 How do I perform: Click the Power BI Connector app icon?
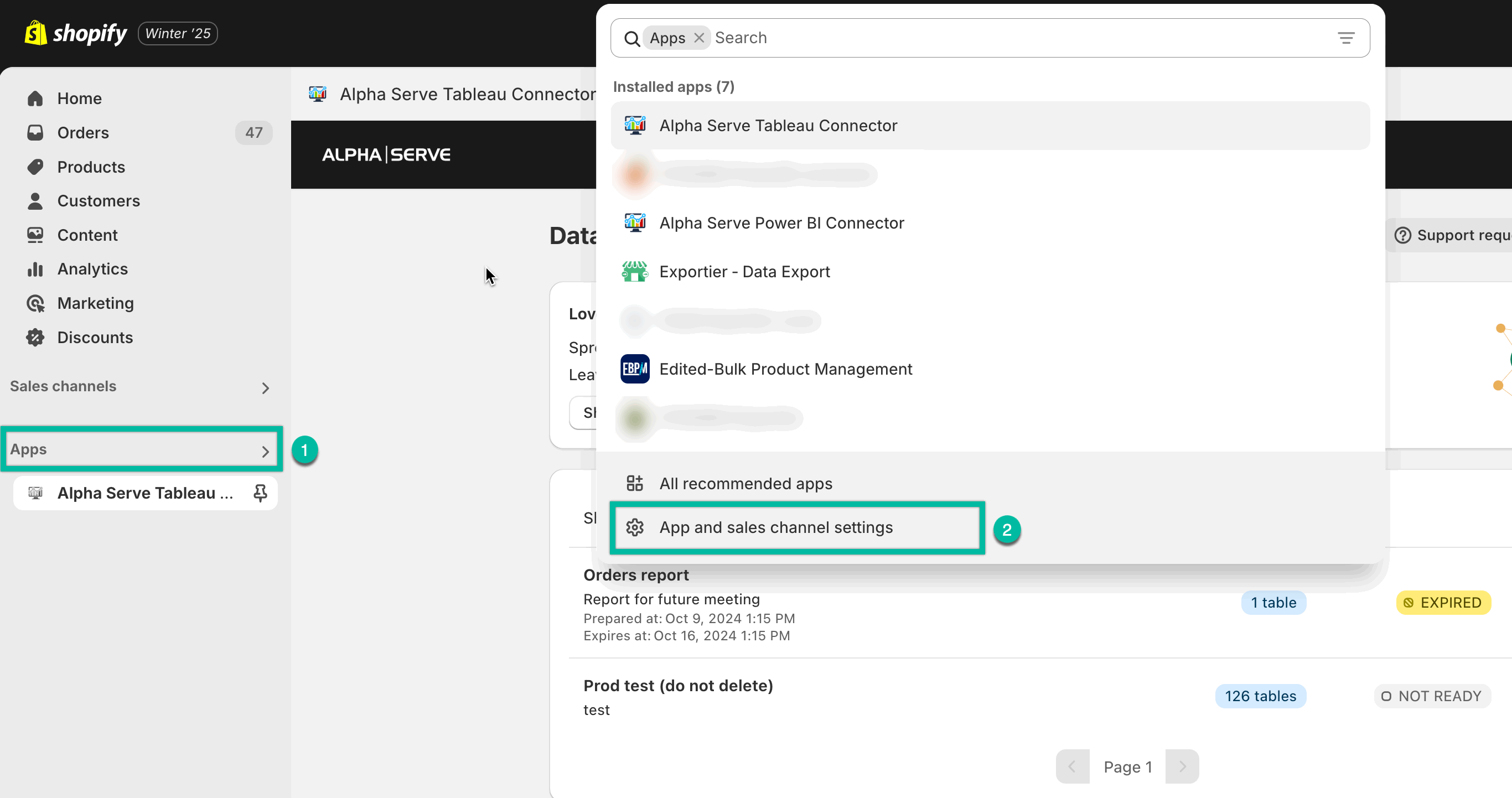[x=634, y=223]
